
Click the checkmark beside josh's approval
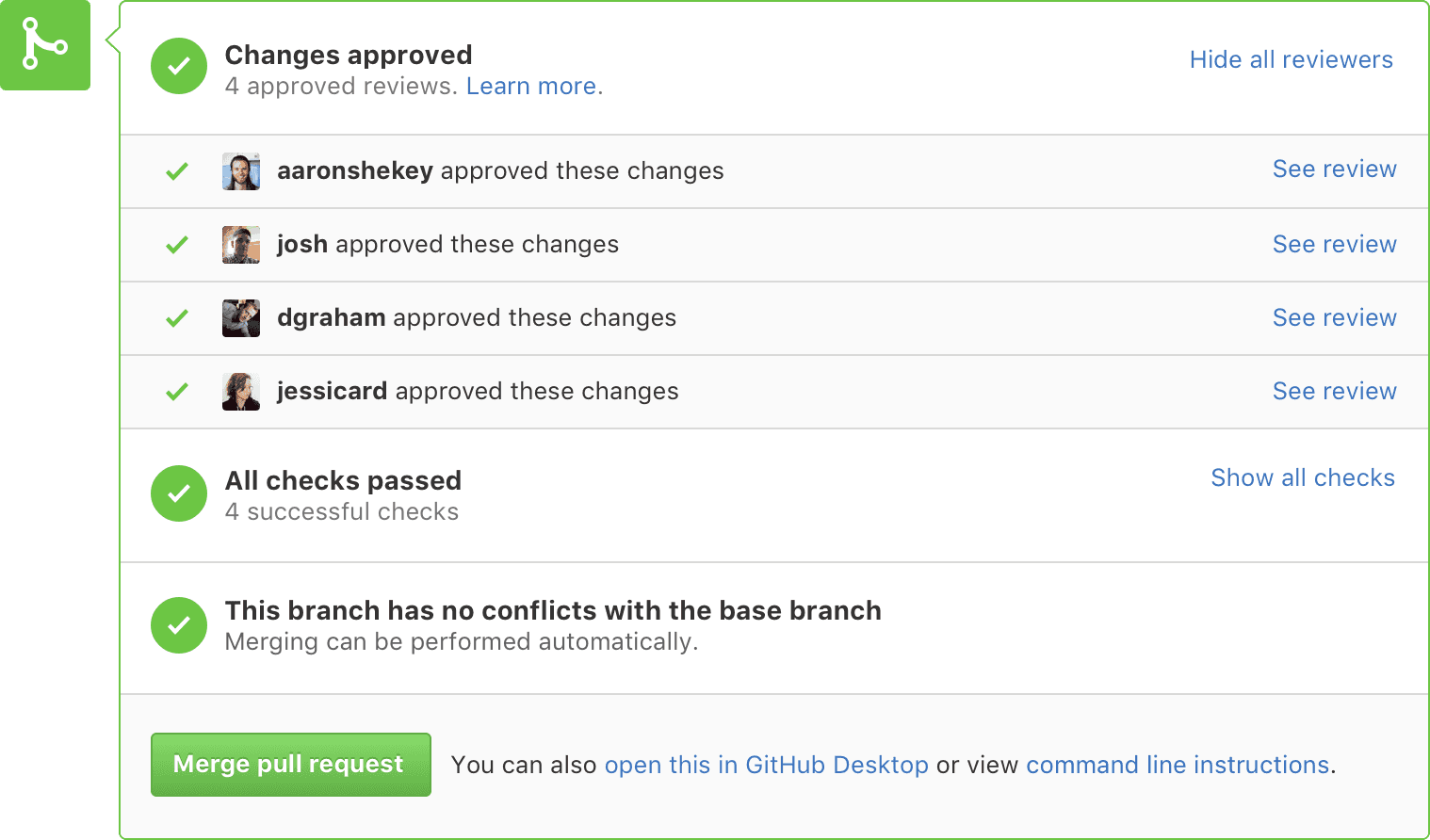pyautogui.click(x=176, y=245)
